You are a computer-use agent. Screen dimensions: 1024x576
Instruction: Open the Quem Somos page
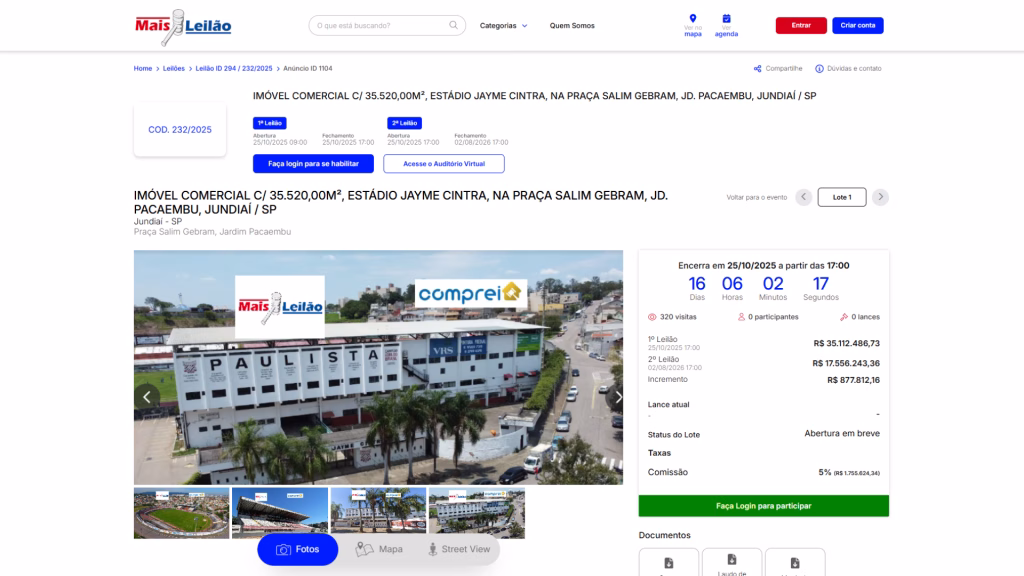(572, 25)
